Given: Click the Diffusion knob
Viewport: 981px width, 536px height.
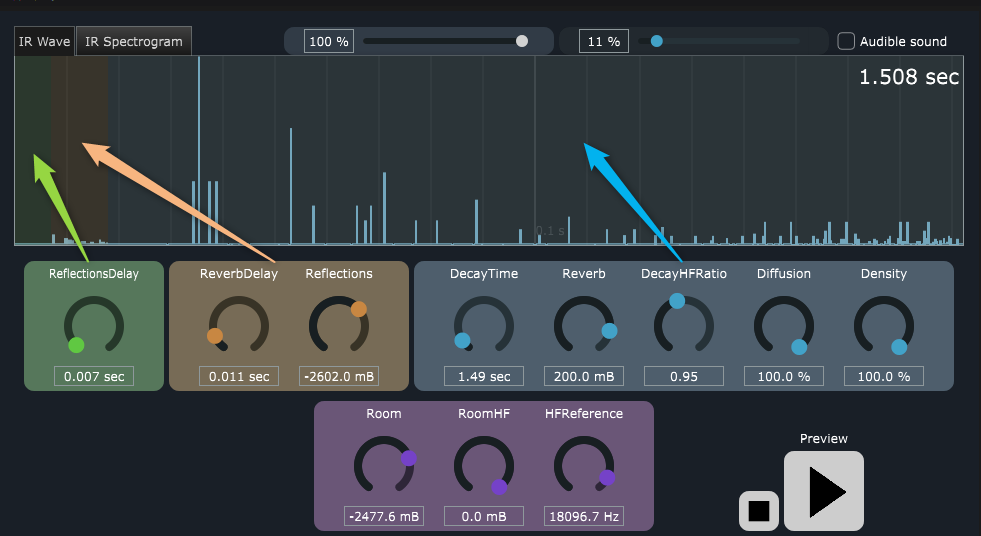Looking at the screenshot, I should coord(783,327).
